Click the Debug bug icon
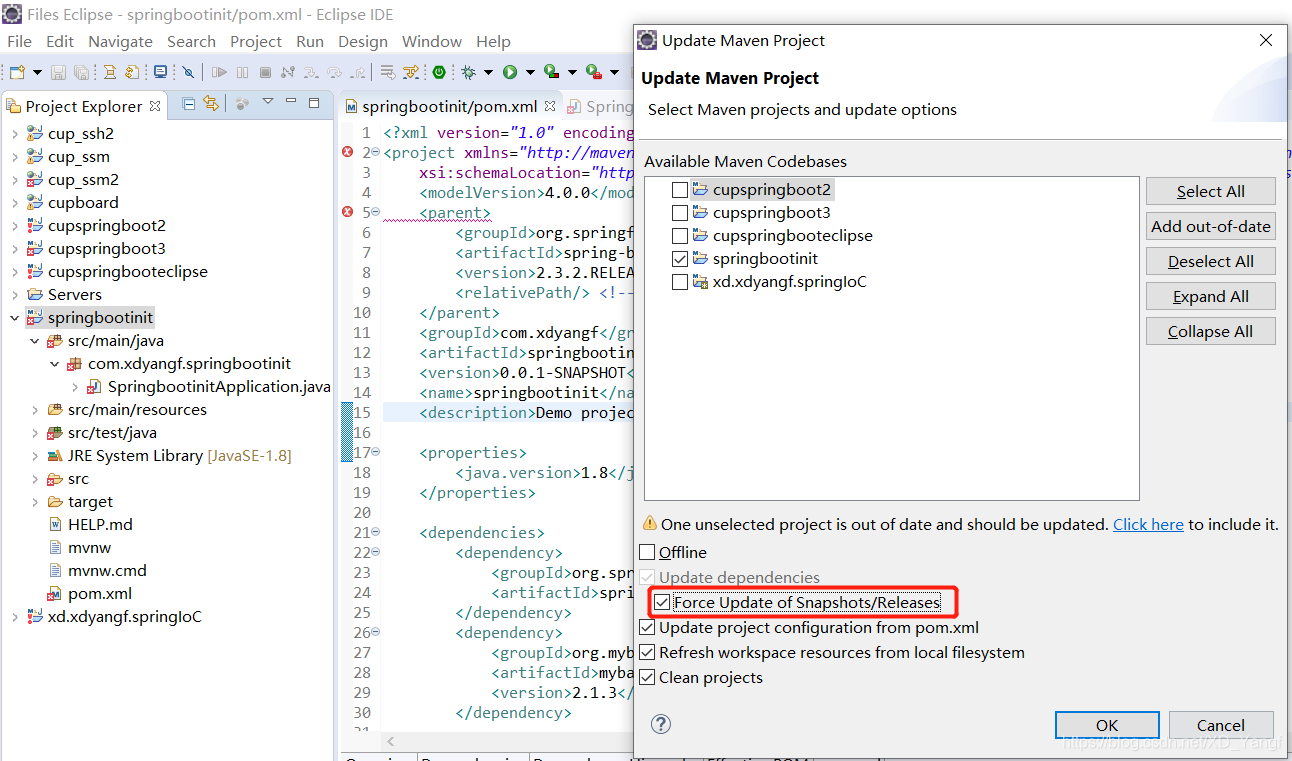 click(x=468, y=72)
